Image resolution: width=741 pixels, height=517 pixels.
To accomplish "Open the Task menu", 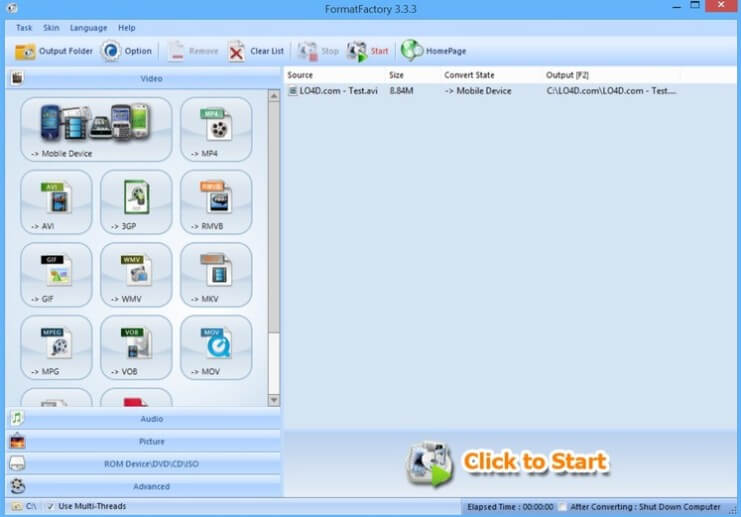I will (24, 27).
